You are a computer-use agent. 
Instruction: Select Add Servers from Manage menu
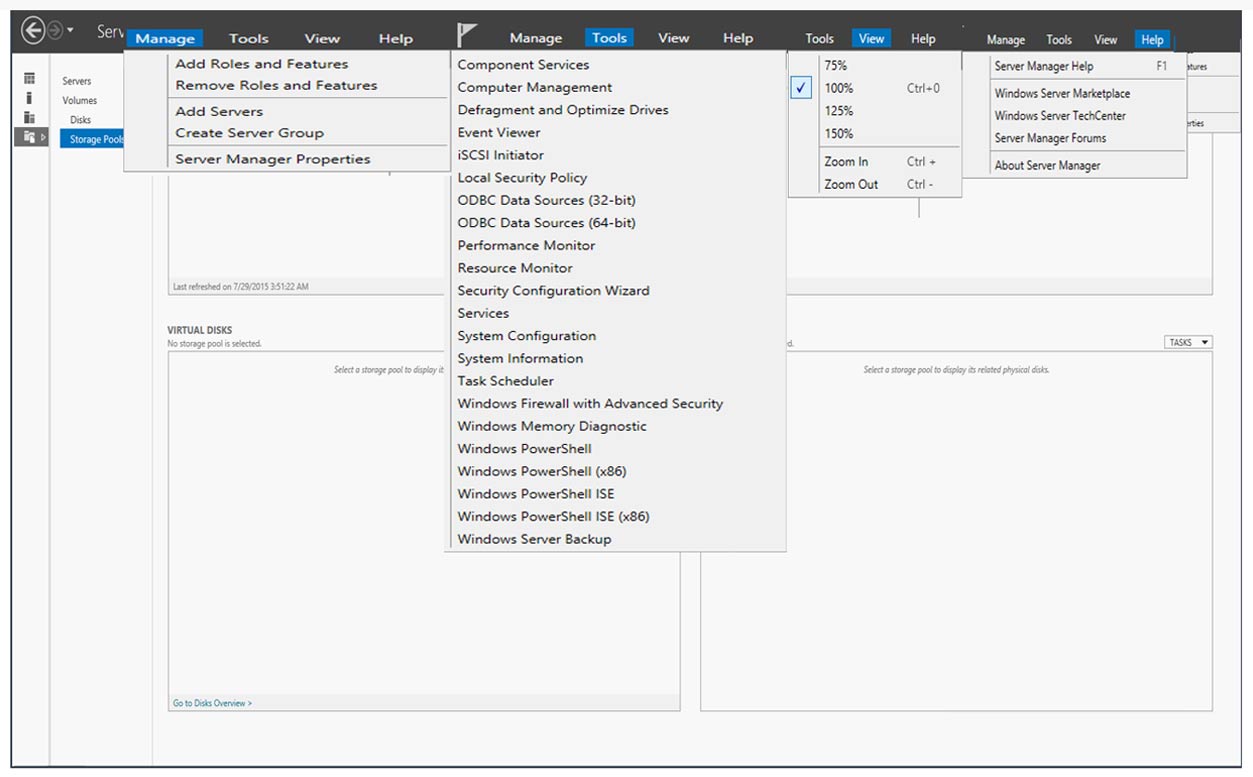pos(219,112)
